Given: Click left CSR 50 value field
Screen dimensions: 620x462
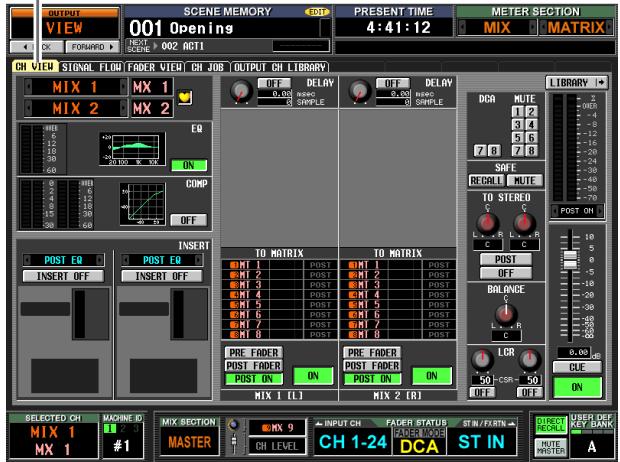Looking at the screenshot, I should coord(482,380).
